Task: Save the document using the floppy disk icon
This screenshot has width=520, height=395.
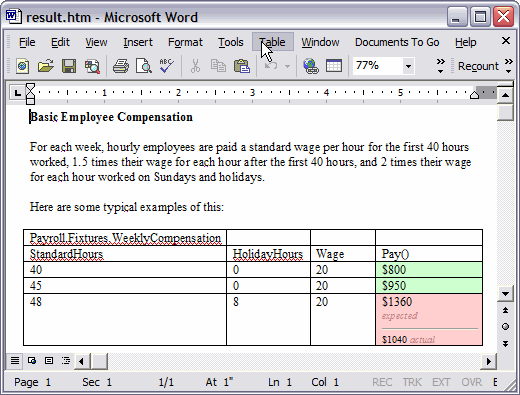Action: (69, 66)
